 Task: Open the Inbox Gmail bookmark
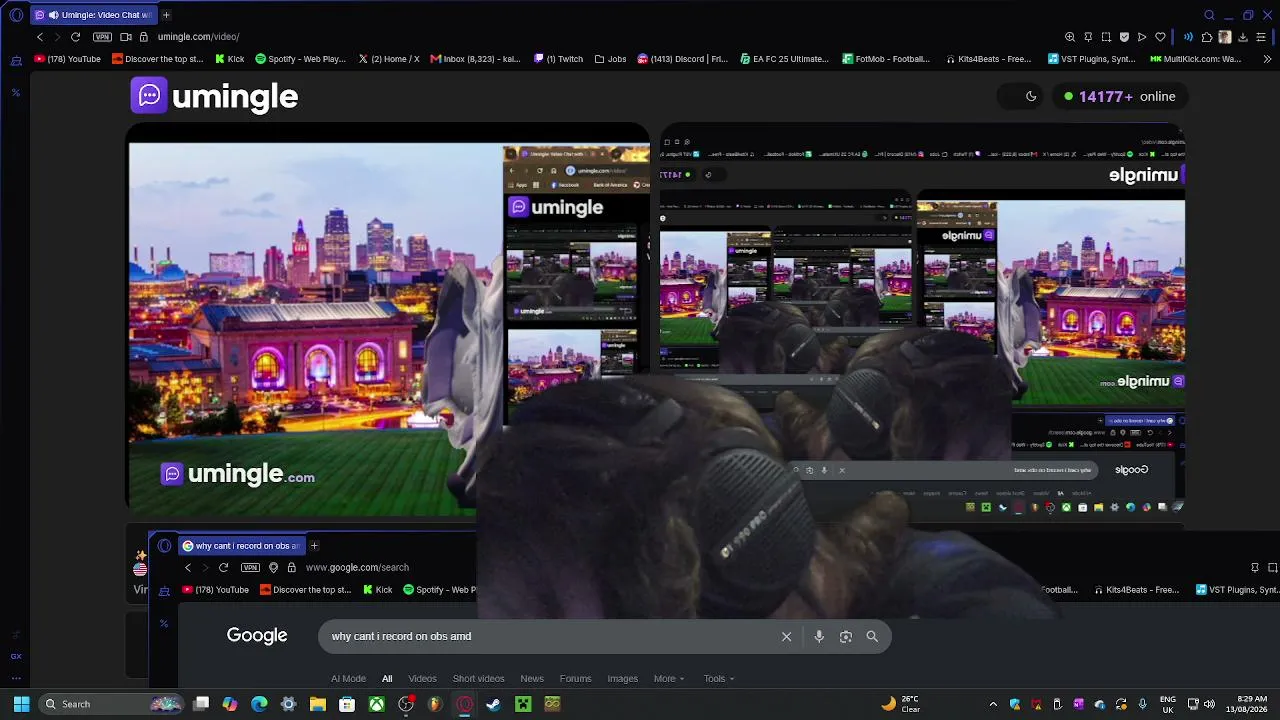click(475, 59)
